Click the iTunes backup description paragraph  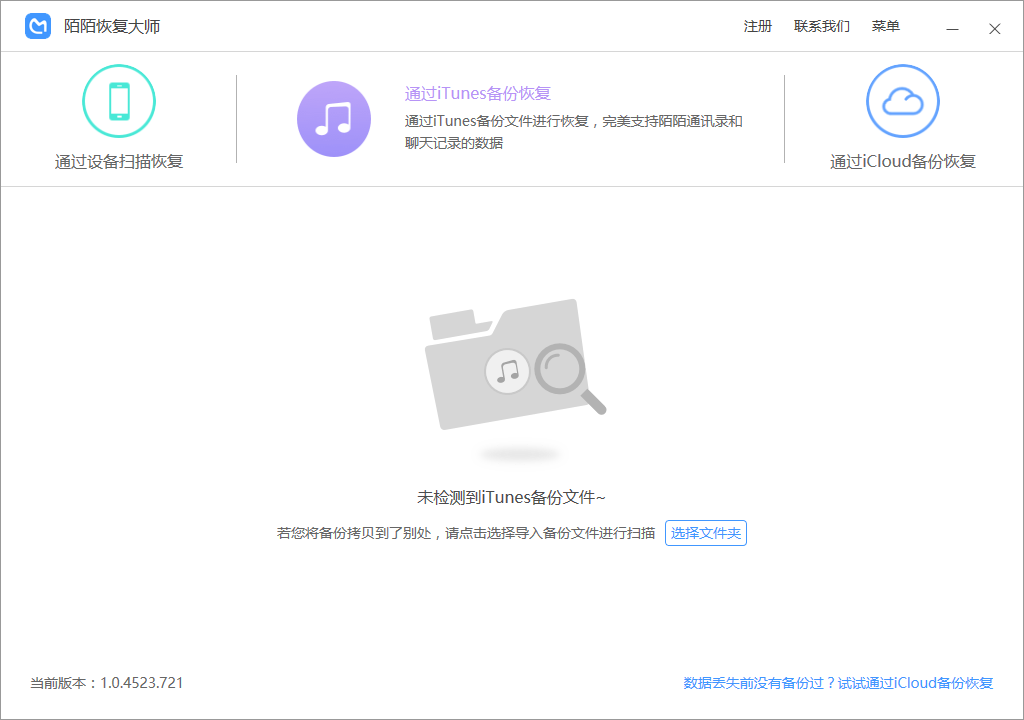click(573, 132)
